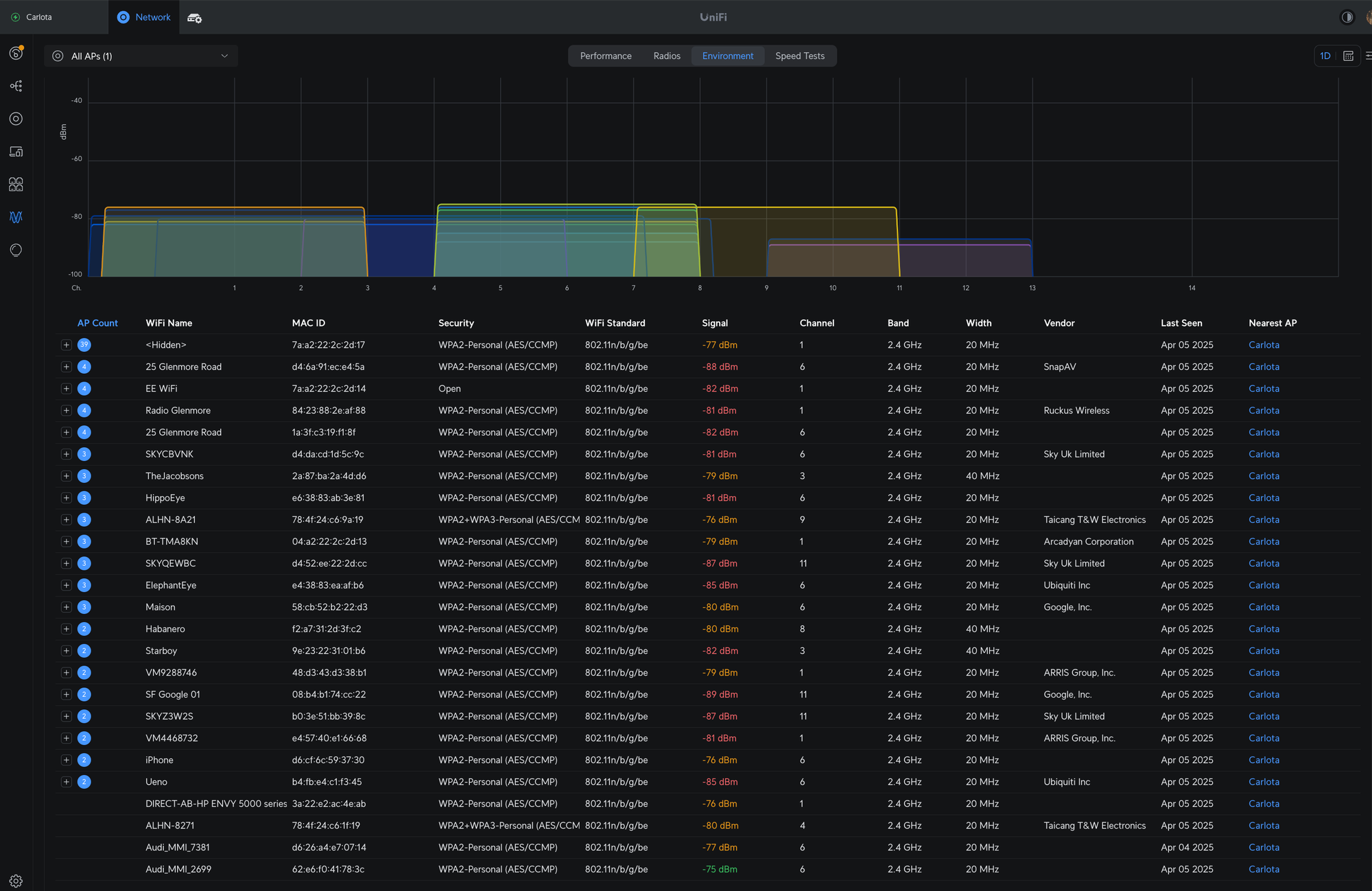Switch to the Speed Tests tab
1372x891 pixels.
(x=799, y=56)
